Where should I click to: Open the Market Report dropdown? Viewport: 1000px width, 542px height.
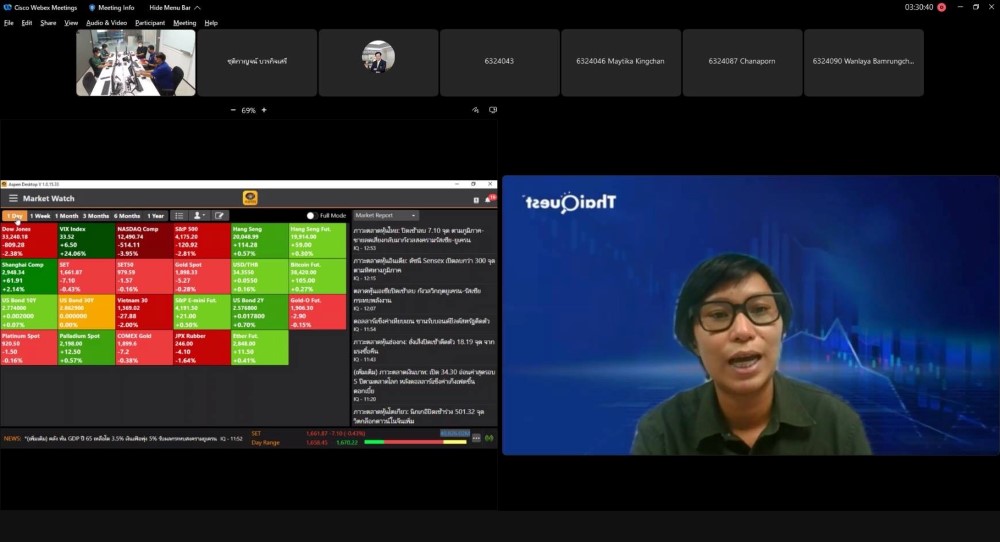coord(386,216)
